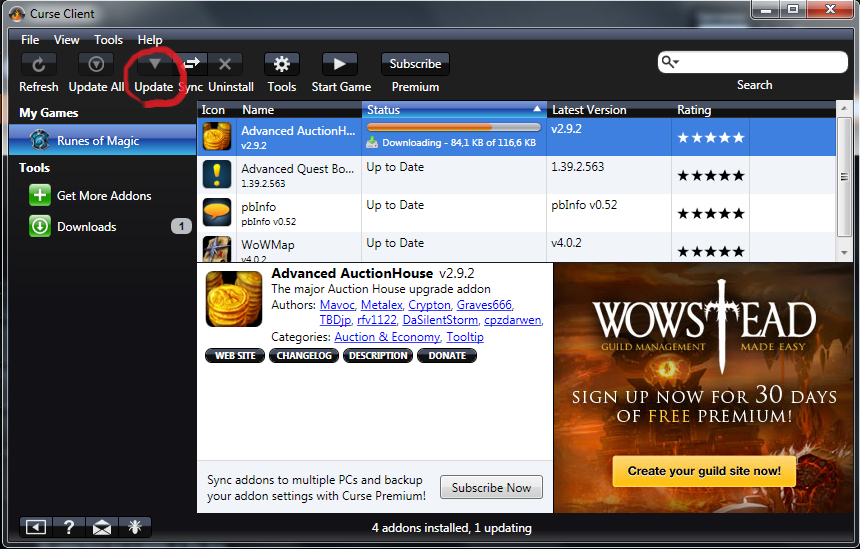Click Create your guild site now button
The image size is (860, 549).
pos(704,471)
